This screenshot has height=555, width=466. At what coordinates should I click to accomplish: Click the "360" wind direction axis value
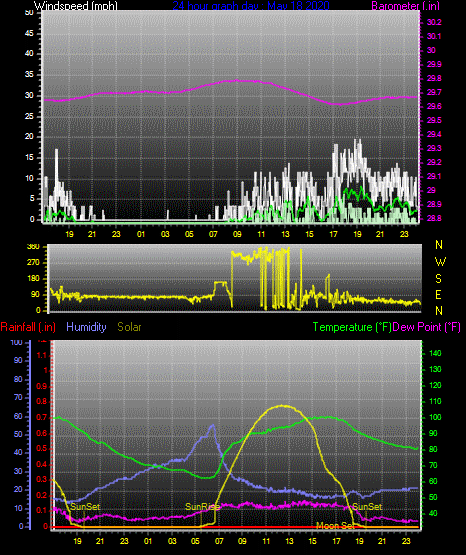33,247
